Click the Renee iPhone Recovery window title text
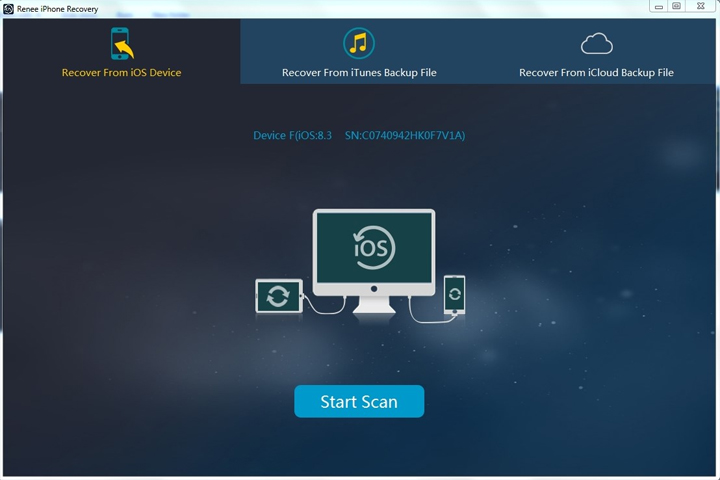The width and height of the screenshot is (720, 480). click(57, 9)
